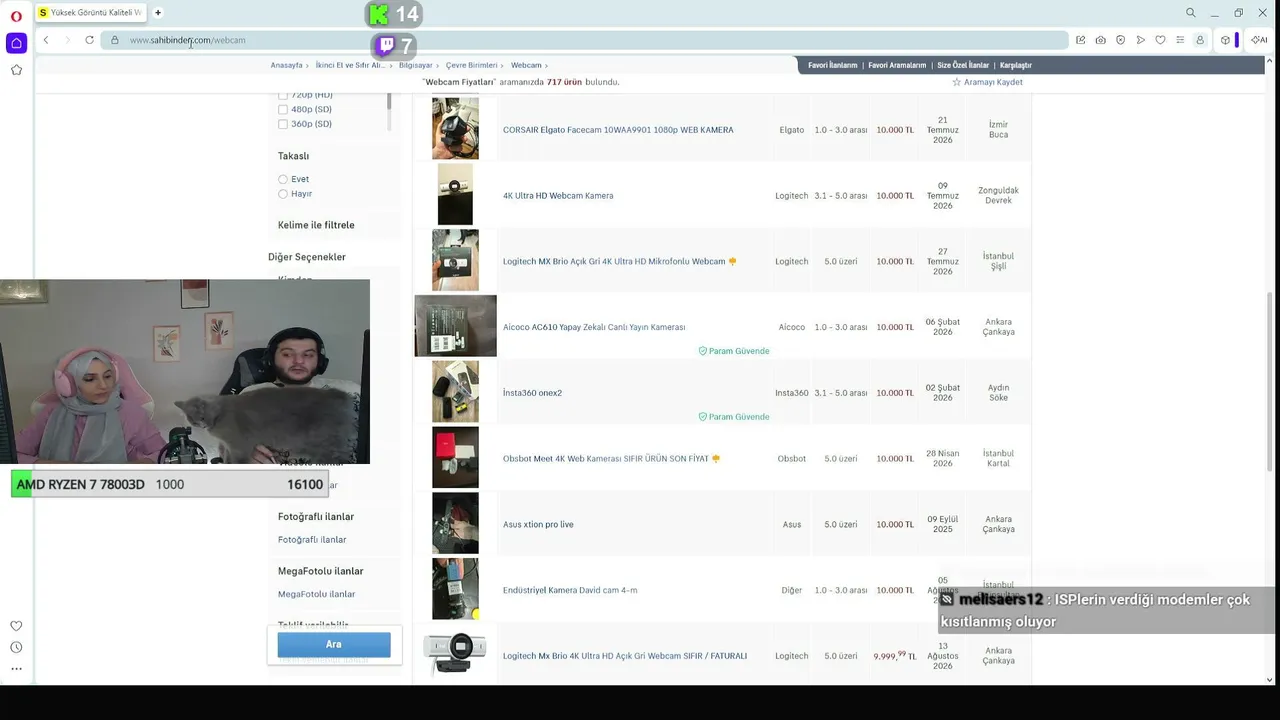View 4K Ultra HD Webcam Kamera thumbnail
The height and width of the screenshot is (720, 1280).
(455, 194)
